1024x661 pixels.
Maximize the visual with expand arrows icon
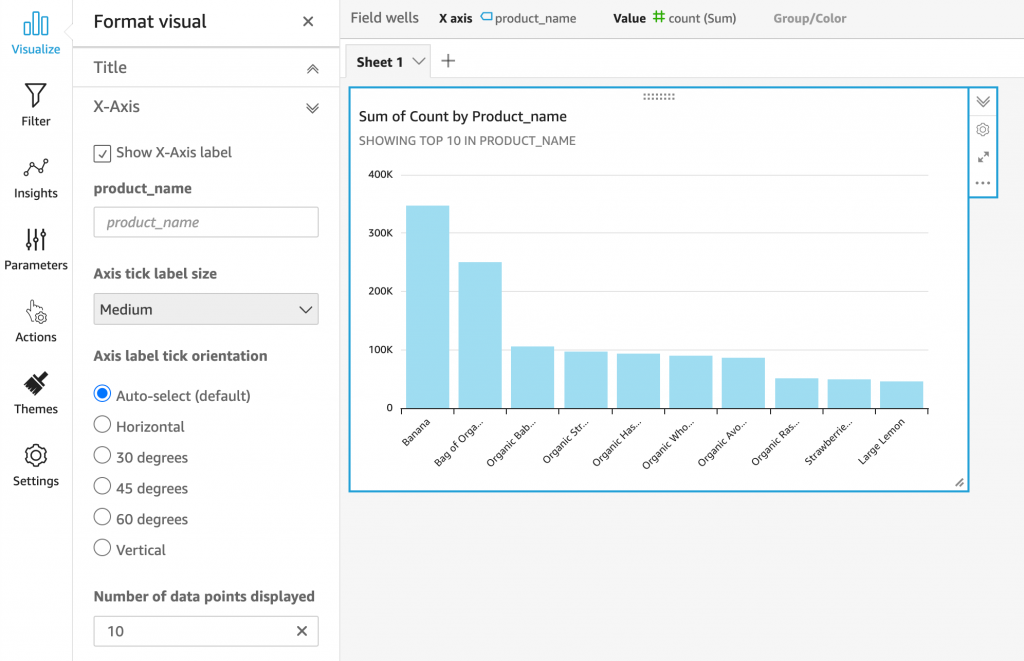(983, 157)
